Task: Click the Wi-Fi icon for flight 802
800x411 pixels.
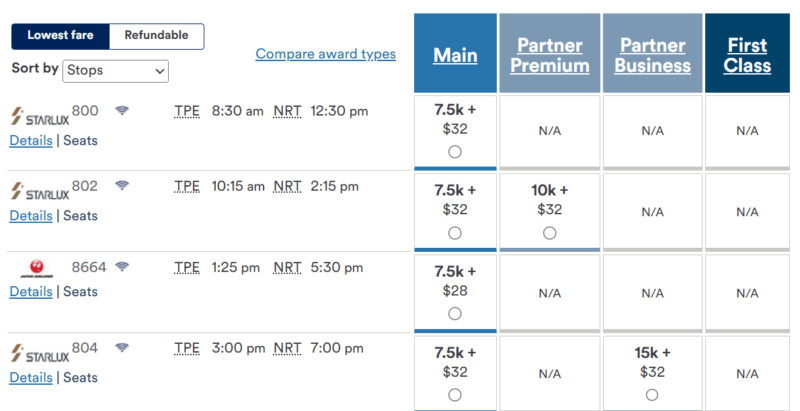Action: 121,186
